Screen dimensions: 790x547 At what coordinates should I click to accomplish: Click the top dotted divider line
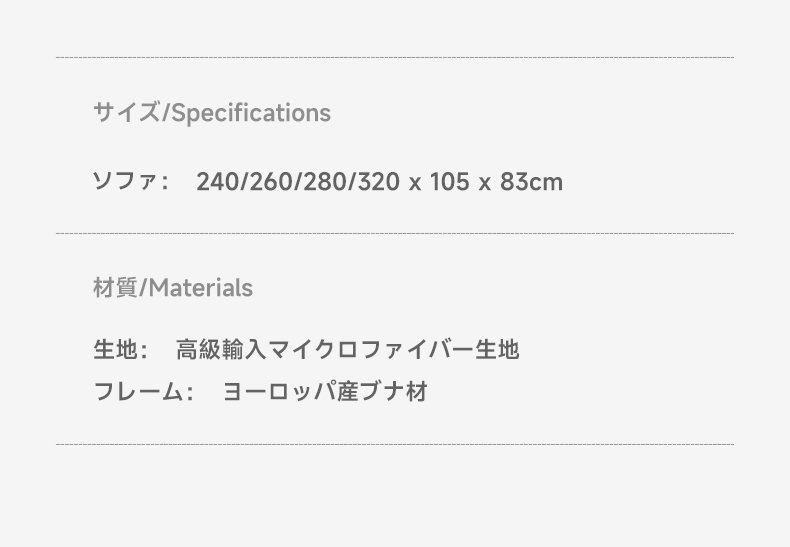[395, 57]
